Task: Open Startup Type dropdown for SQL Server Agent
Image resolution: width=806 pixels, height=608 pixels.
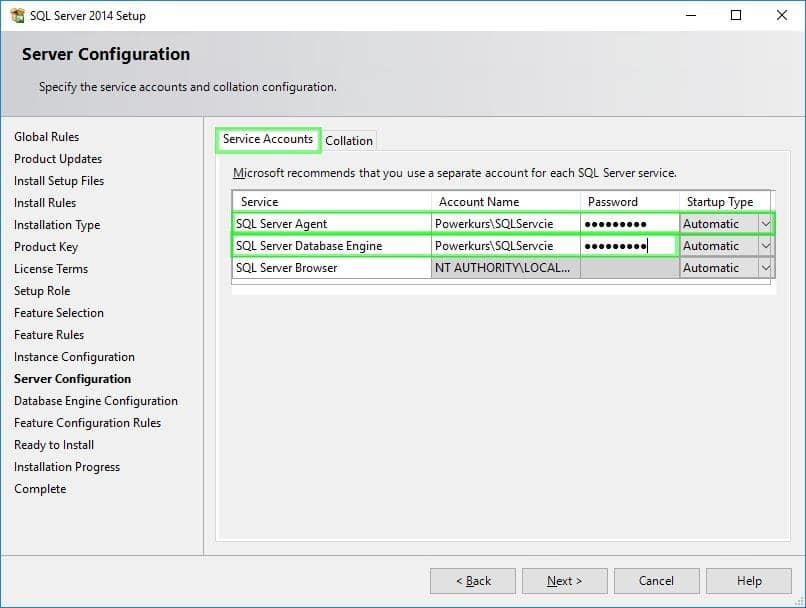Action: click(765, 224)
